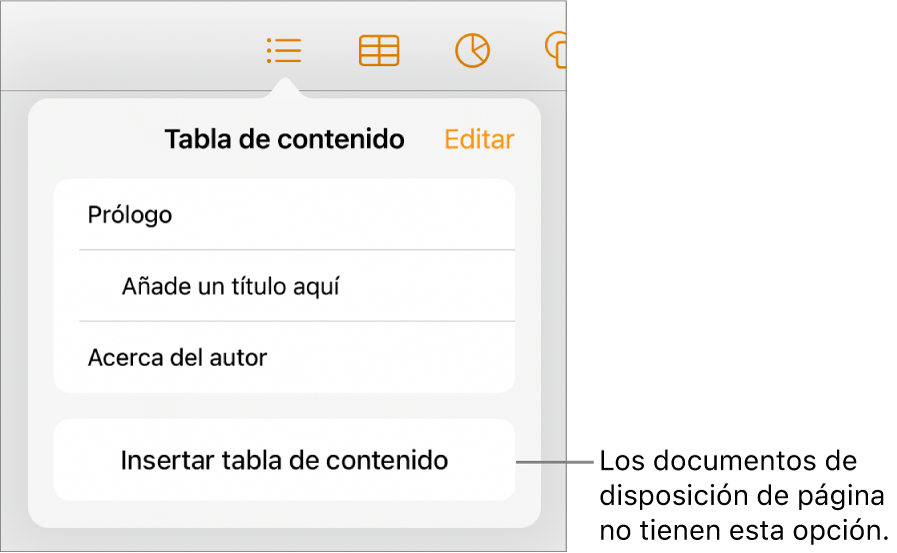
Task: Select the "Añade un título aquí" entry
Action: pos(284,286)
